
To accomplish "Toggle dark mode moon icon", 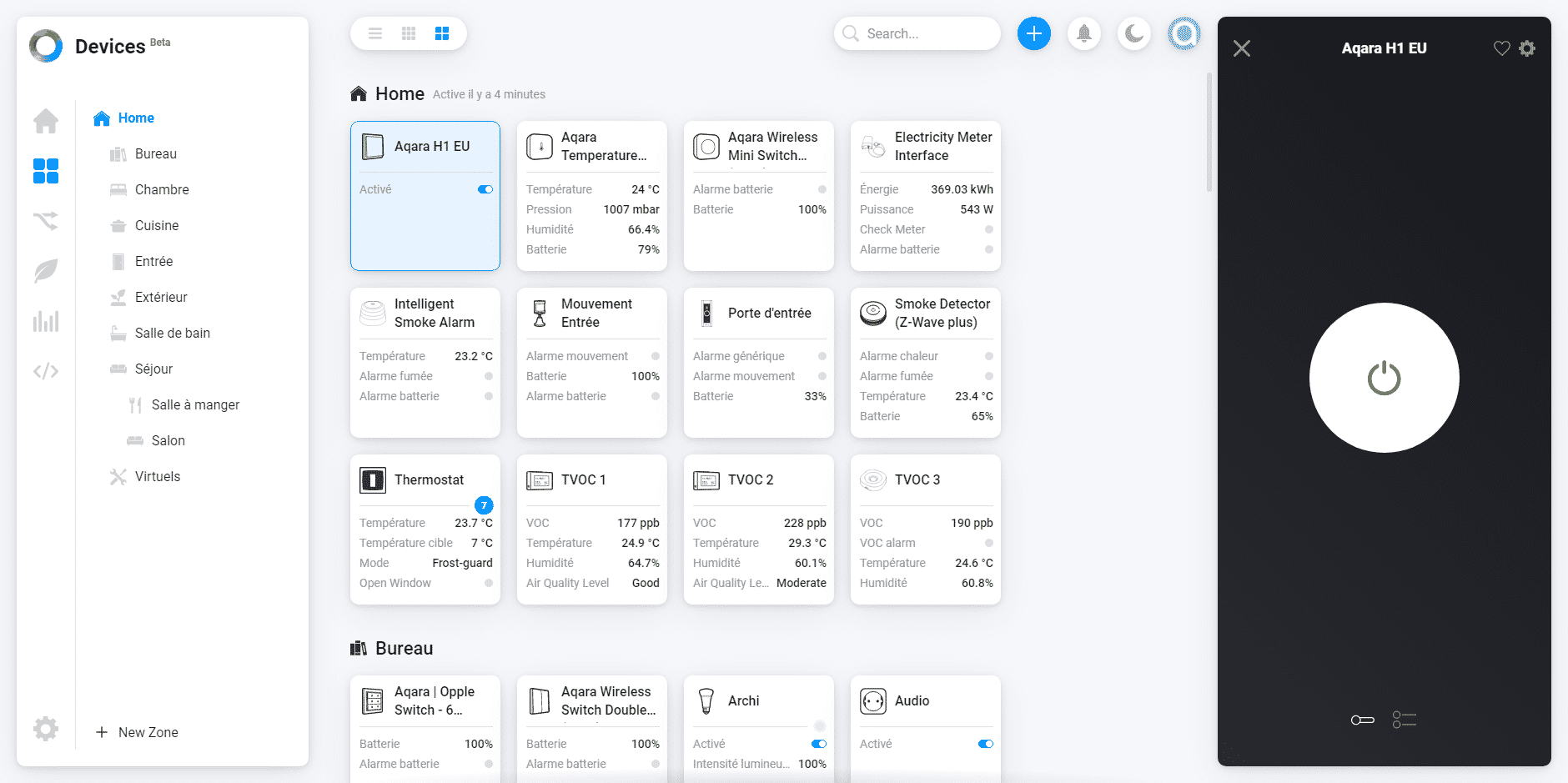I will [1134, 33].
